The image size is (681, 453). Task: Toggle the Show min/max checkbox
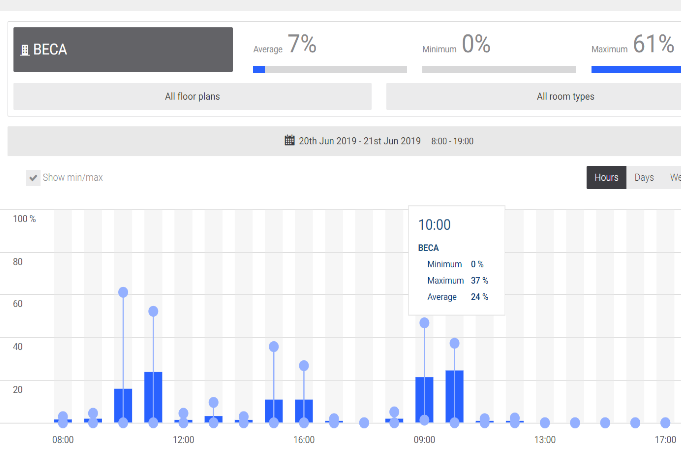point(34,178)
